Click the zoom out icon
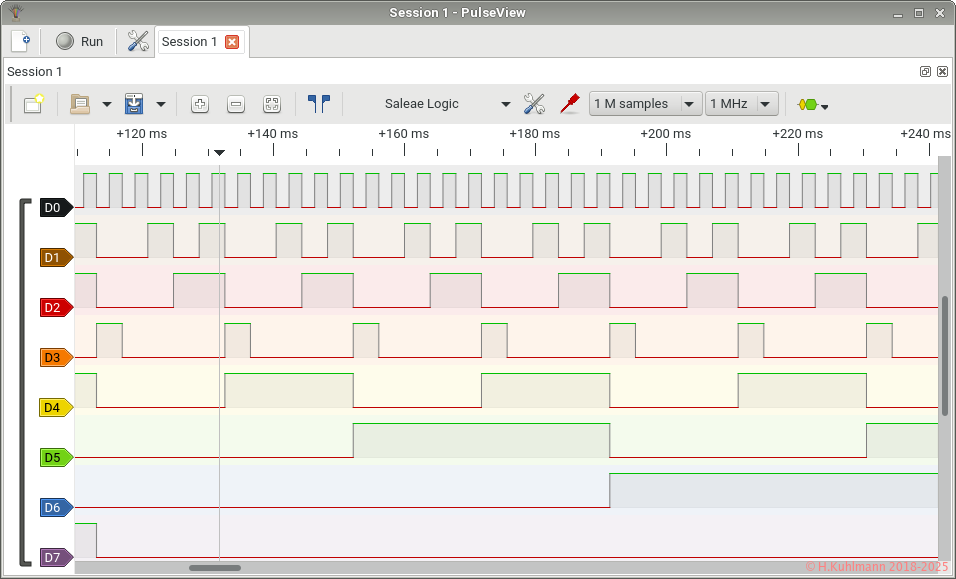The image size is (956, 579). coord(236,104)
